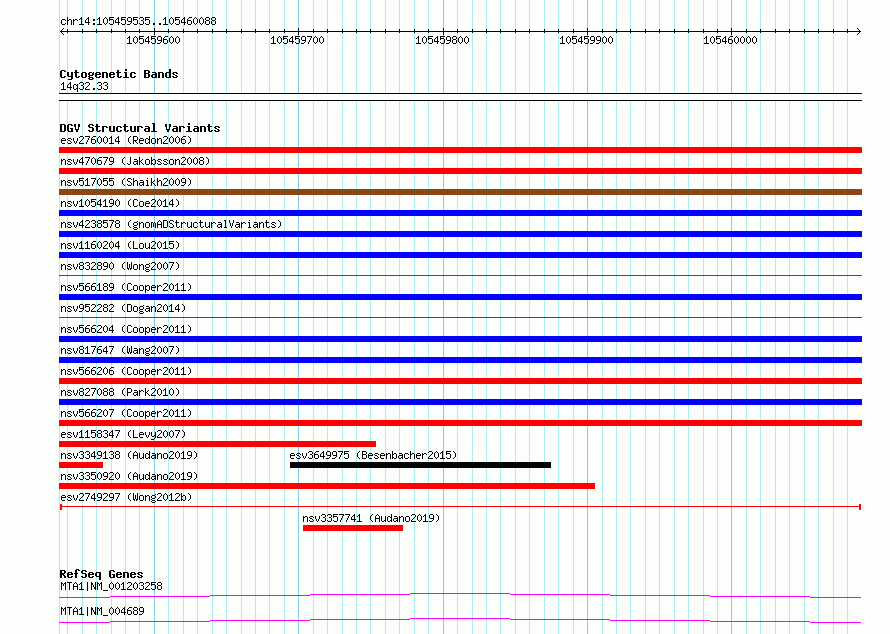
Task: Open nsv1054190 (Coe2014) variant label
Action: tap(120, 203)
